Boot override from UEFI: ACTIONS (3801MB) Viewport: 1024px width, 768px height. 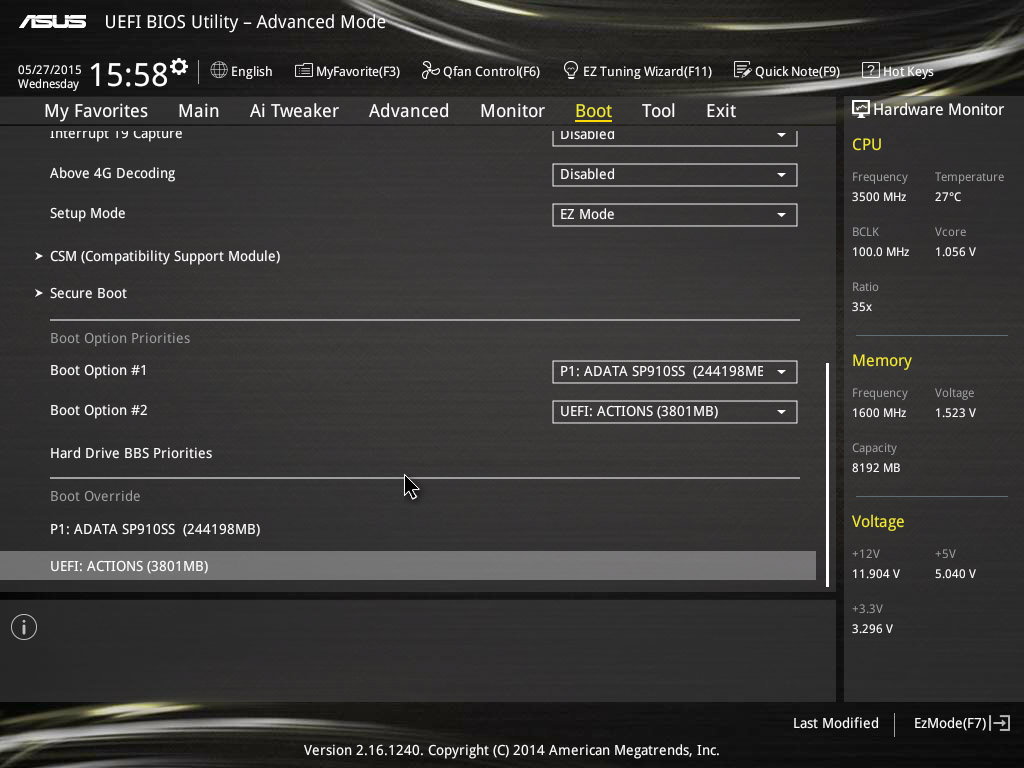coord(408,566)
